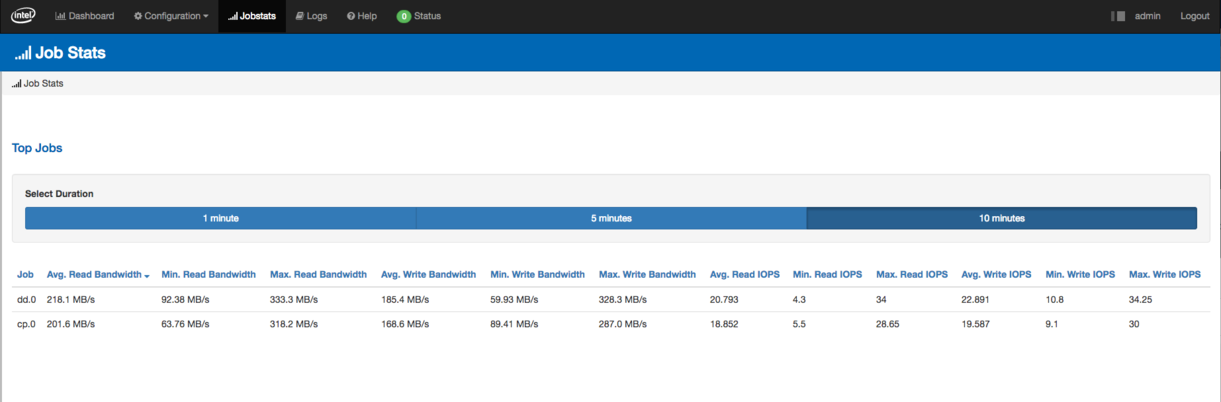Screen dimensions: 1221x402
Task: Select the dd.0 job row
Action: pos(26,299)
